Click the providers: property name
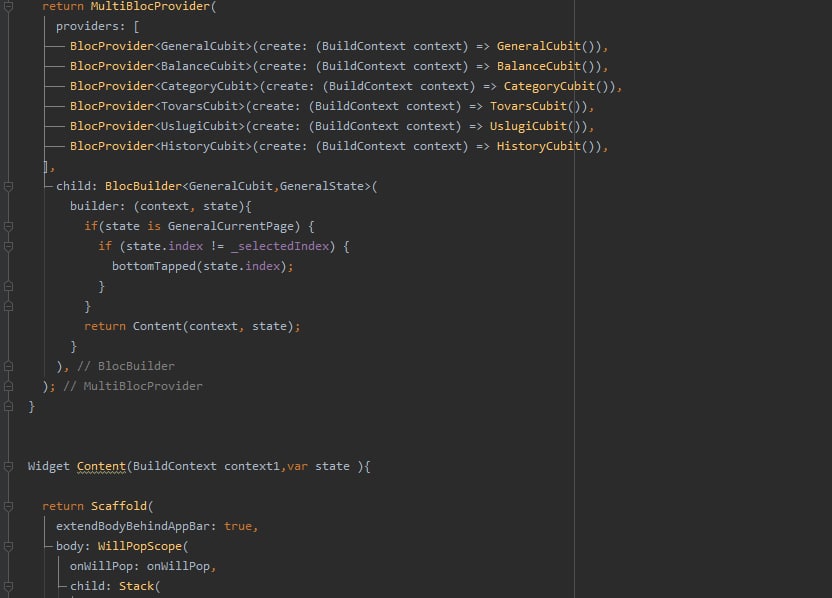 [91, 27]
